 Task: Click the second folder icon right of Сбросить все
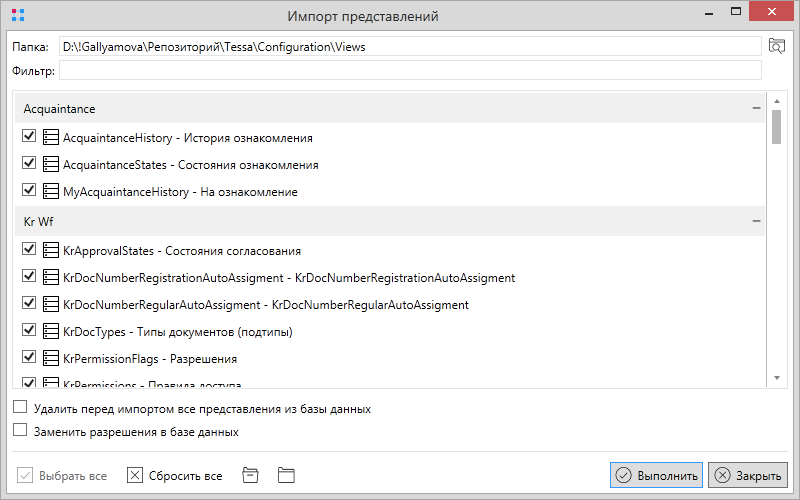point(286,475)
